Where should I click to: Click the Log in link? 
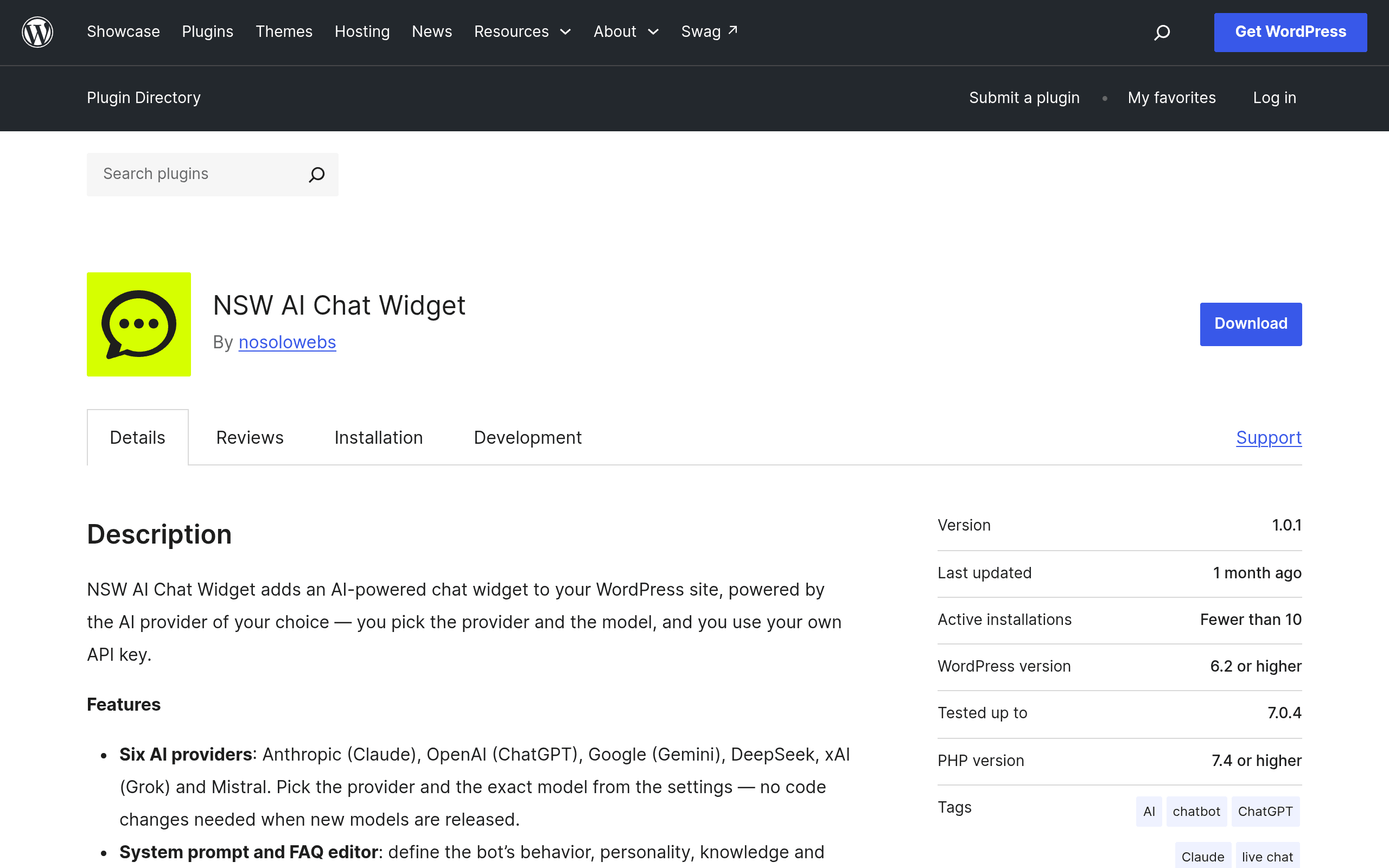1275,98
